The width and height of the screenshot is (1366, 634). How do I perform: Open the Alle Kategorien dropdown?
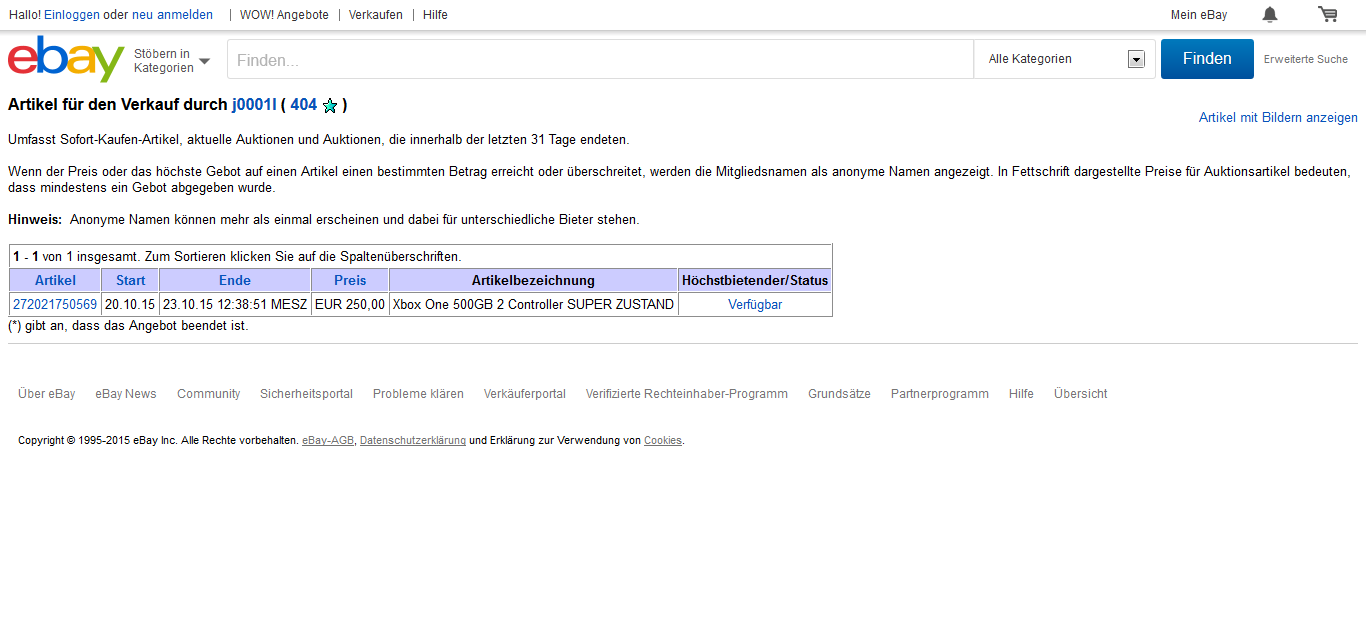click(x=1065, y=59)
